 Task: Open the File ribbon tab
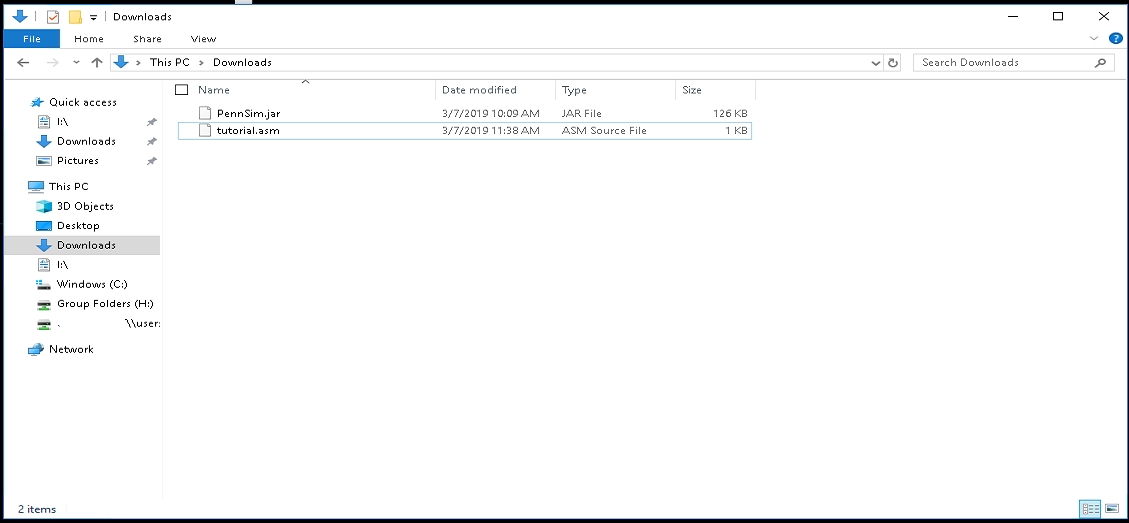(32, 39)
